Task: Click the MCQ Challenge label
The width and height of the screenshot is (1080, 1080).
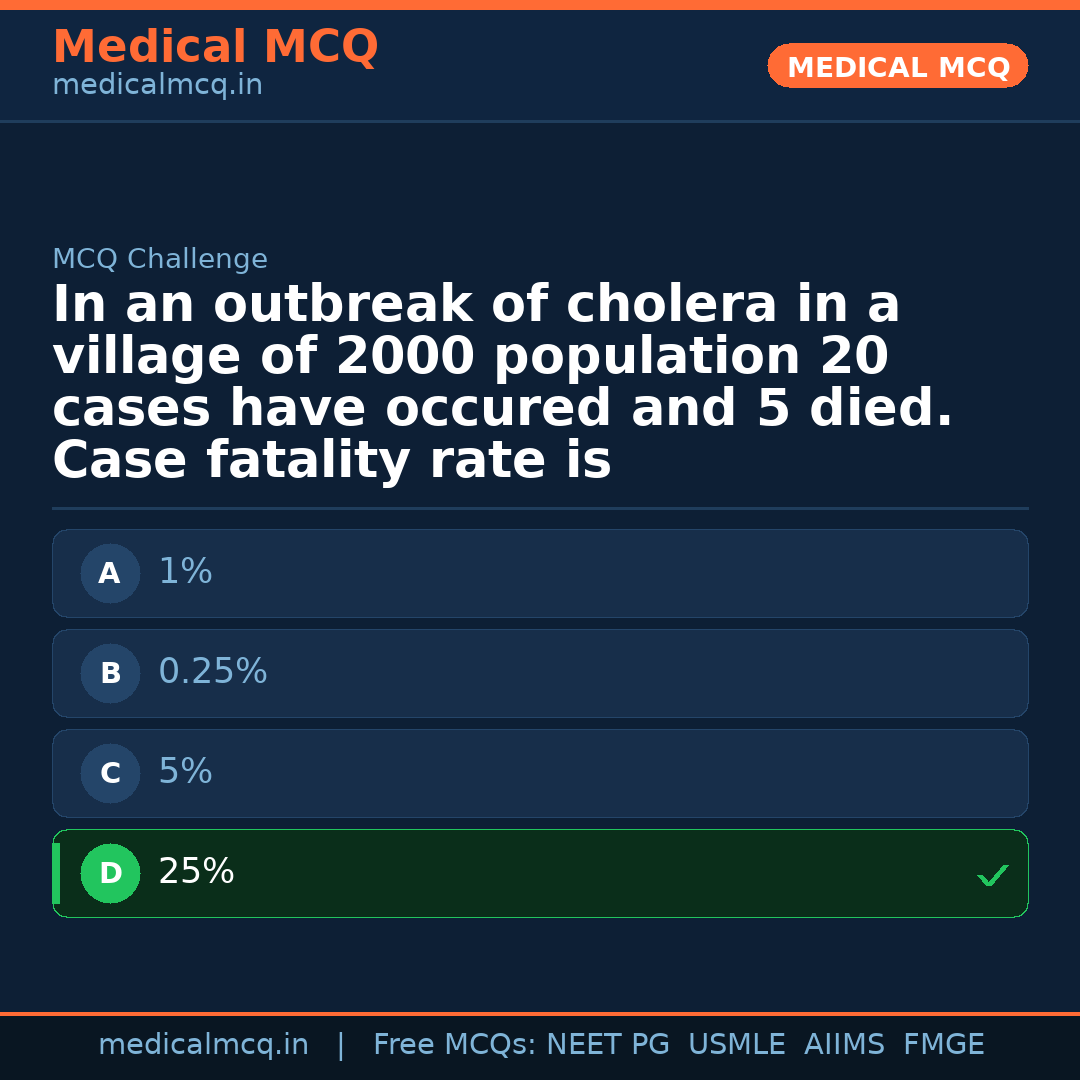Action: [x=160, y=260]
